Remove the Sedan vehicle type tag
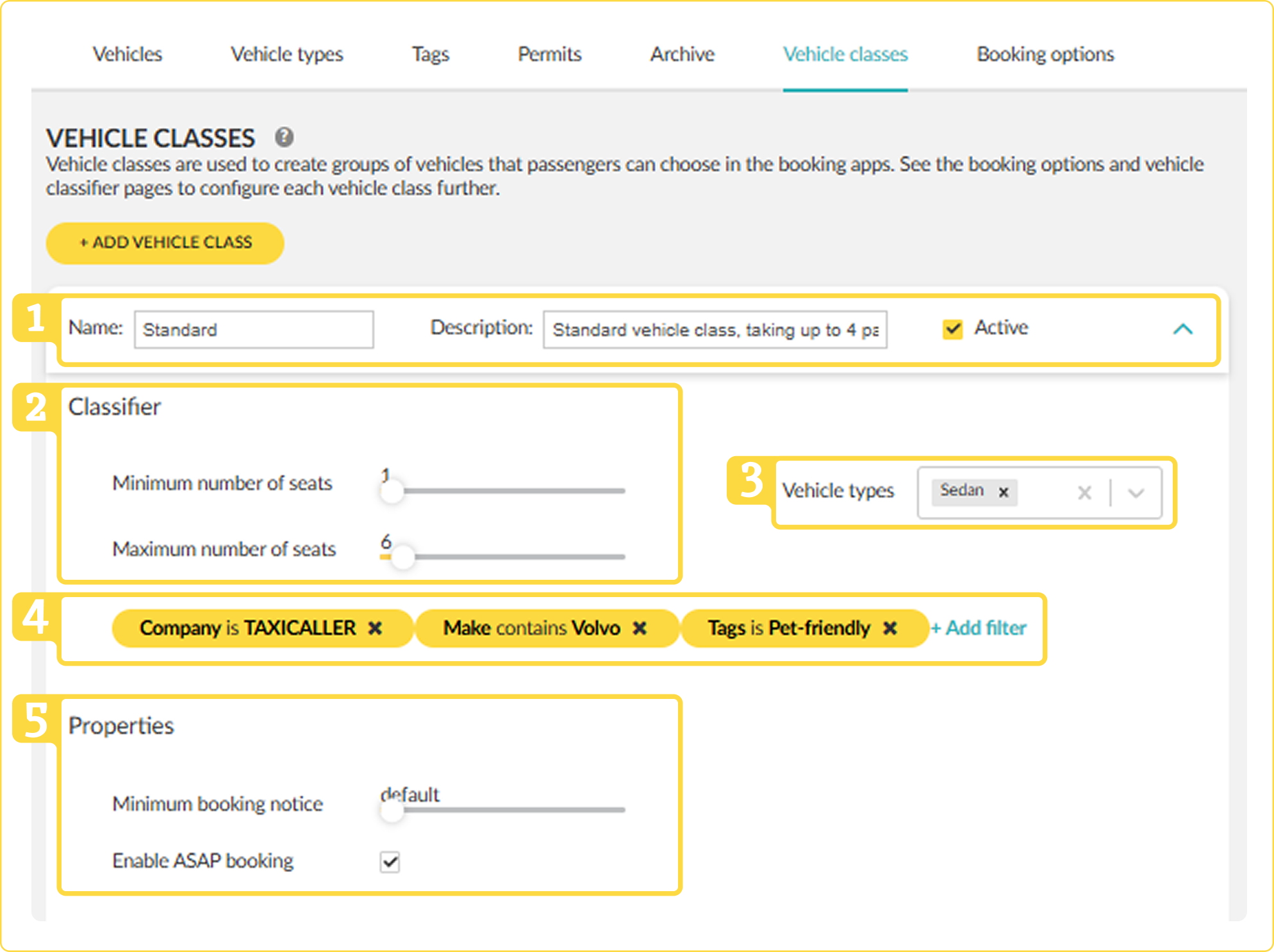 coord(1004,492)
